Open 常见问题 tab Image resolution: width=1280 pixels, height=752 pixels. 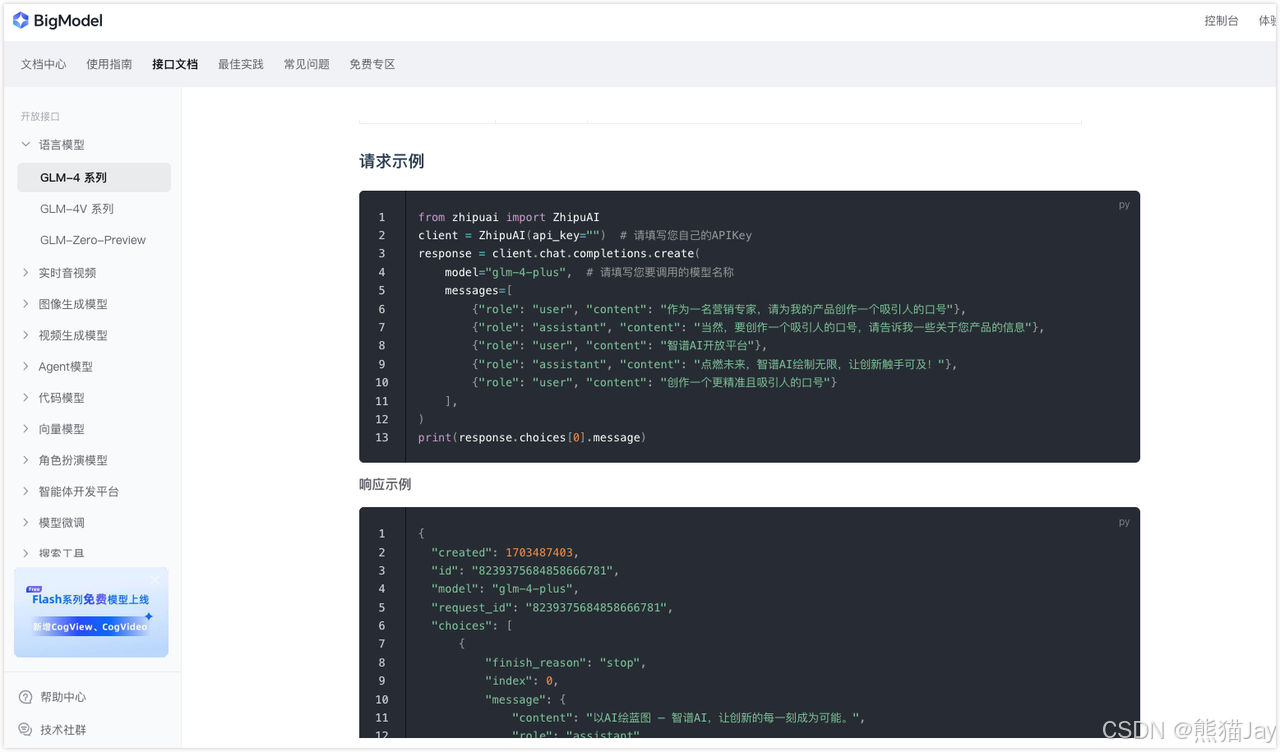[x=307, y=64]
